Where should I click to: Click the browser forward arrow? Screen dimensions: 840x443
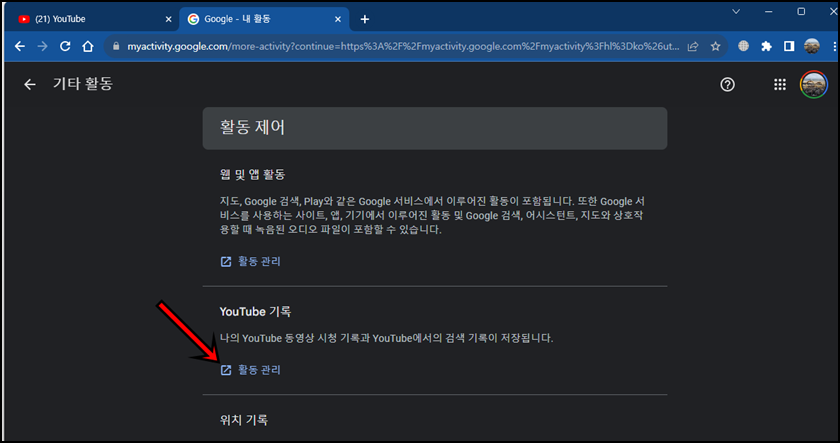42,47
